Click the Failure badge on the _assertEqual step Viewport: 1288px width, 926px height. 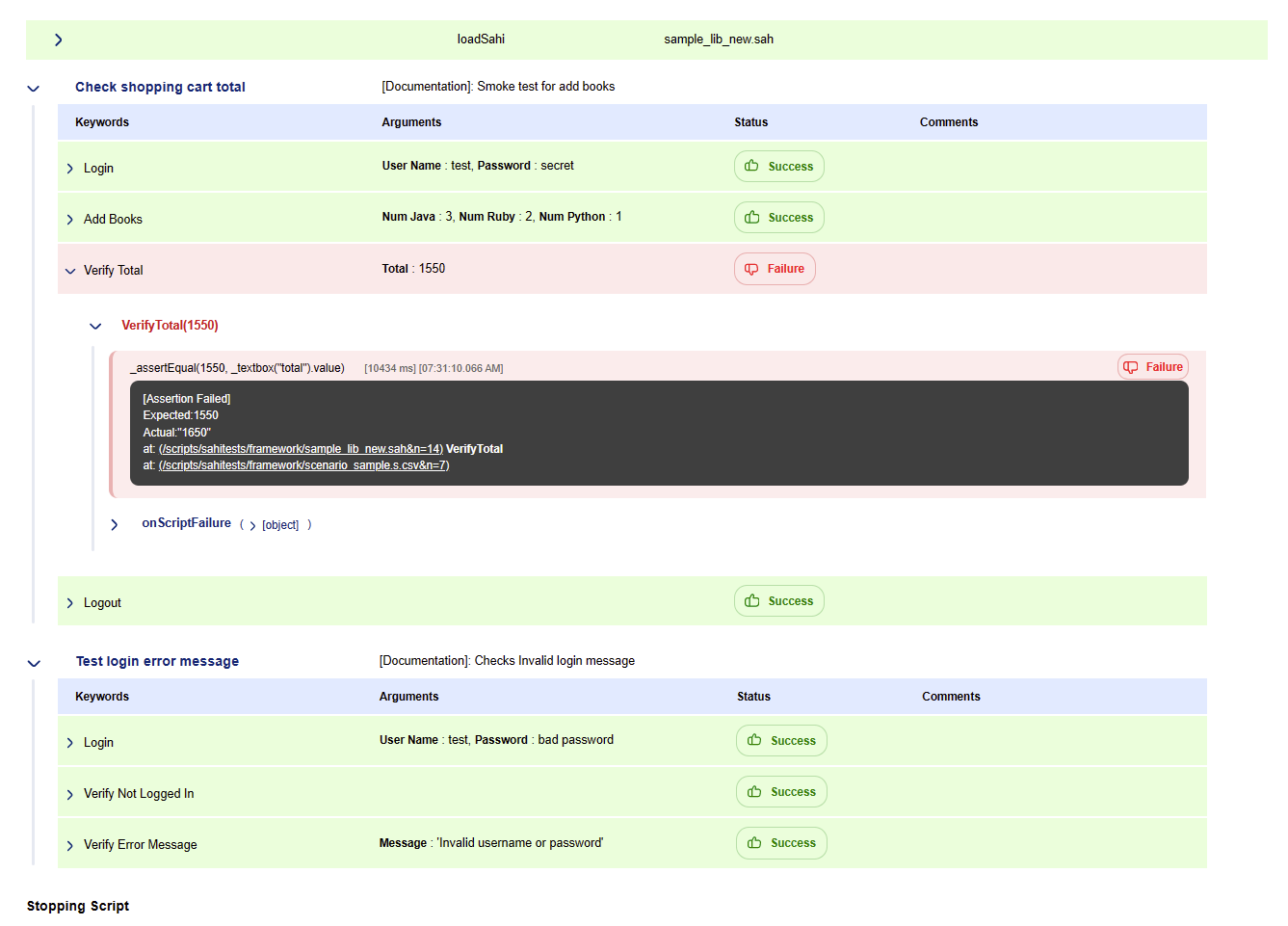(x=1152, y=367)
